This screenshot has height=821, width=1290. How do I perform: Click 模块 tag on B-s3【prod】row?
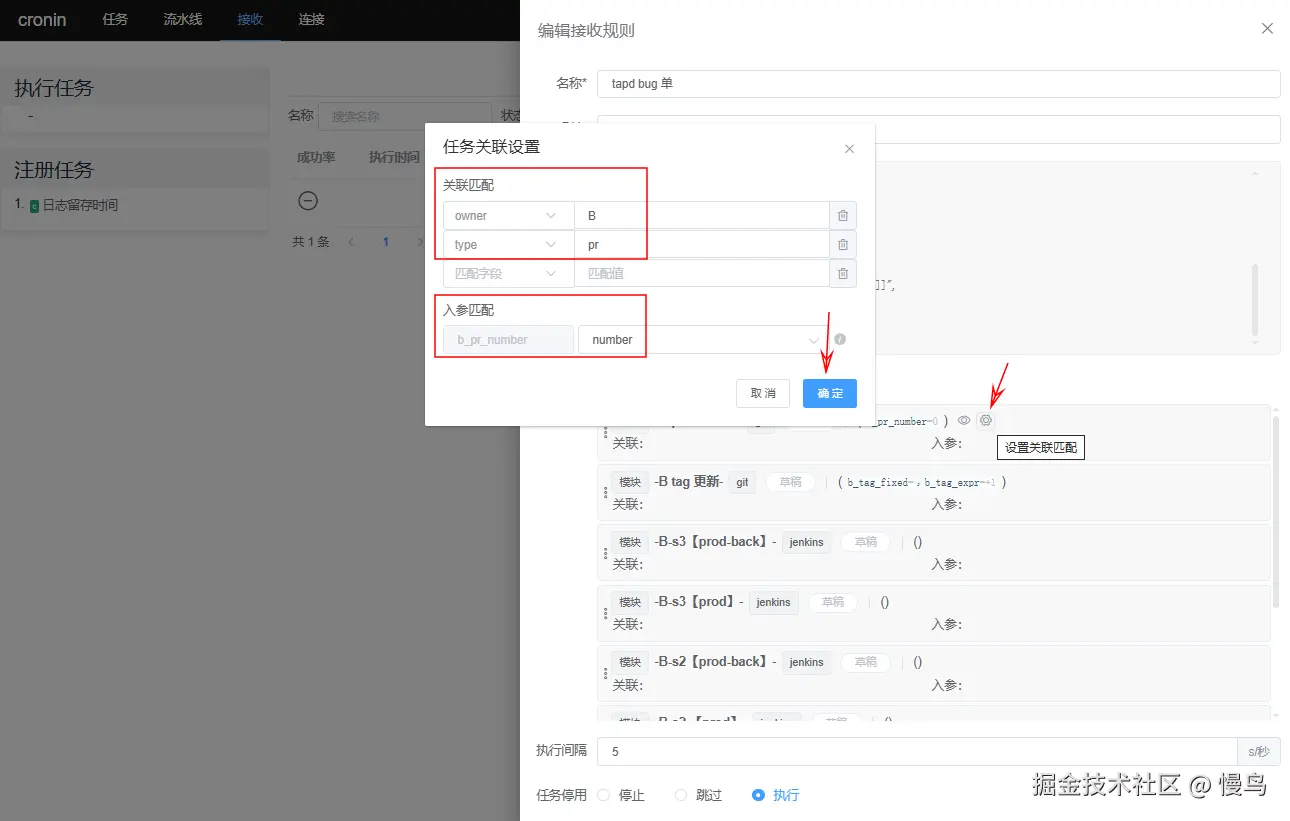(630, 602)
